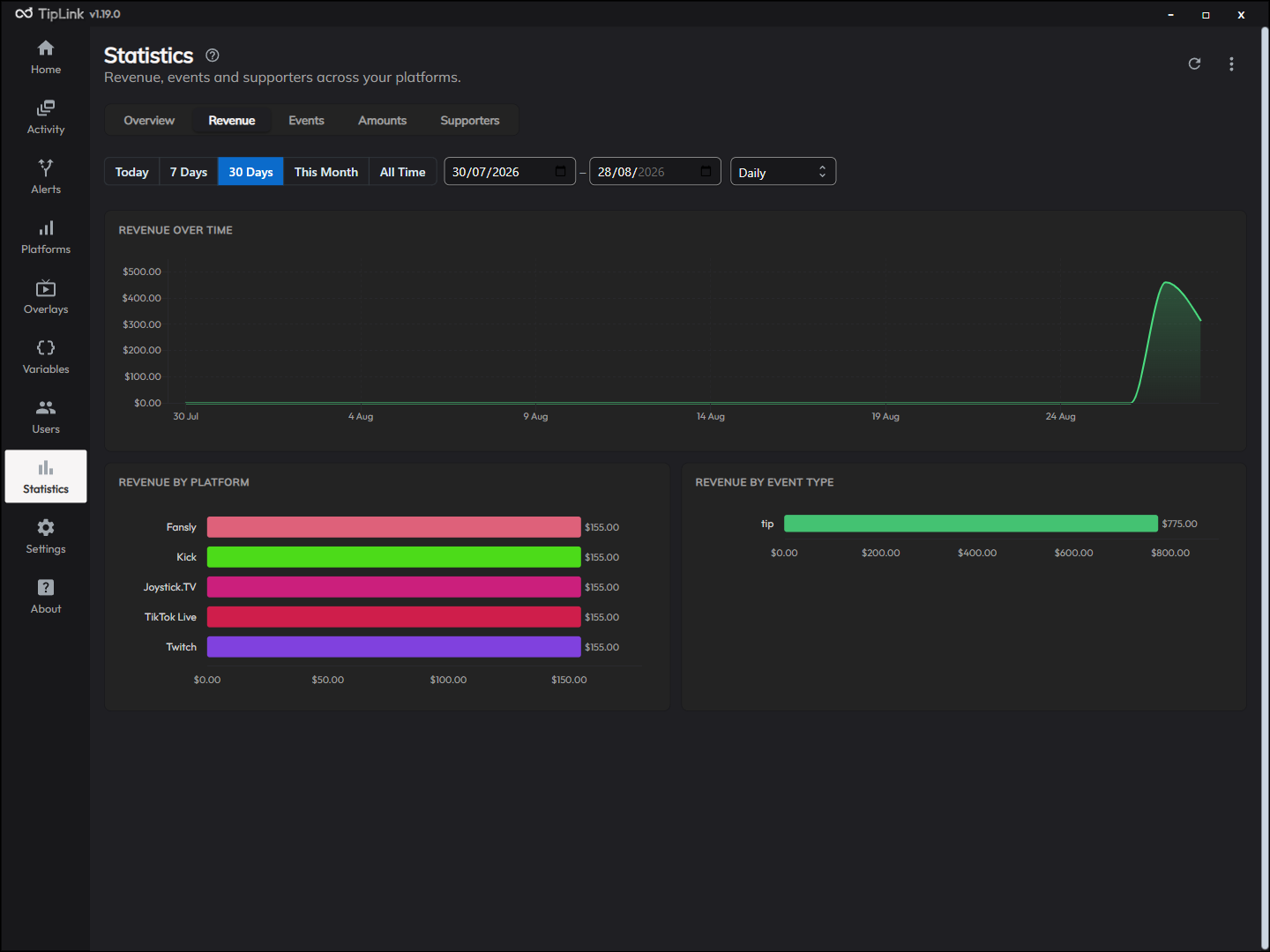Open Variables section in sidebar
Viewport: 1270px width, 952px height.
(x=46, y=357)
